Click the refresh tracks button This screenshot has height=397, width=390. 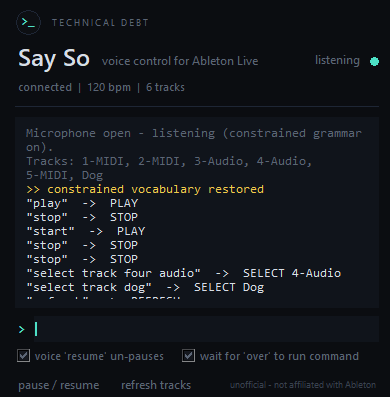(156, 385)
